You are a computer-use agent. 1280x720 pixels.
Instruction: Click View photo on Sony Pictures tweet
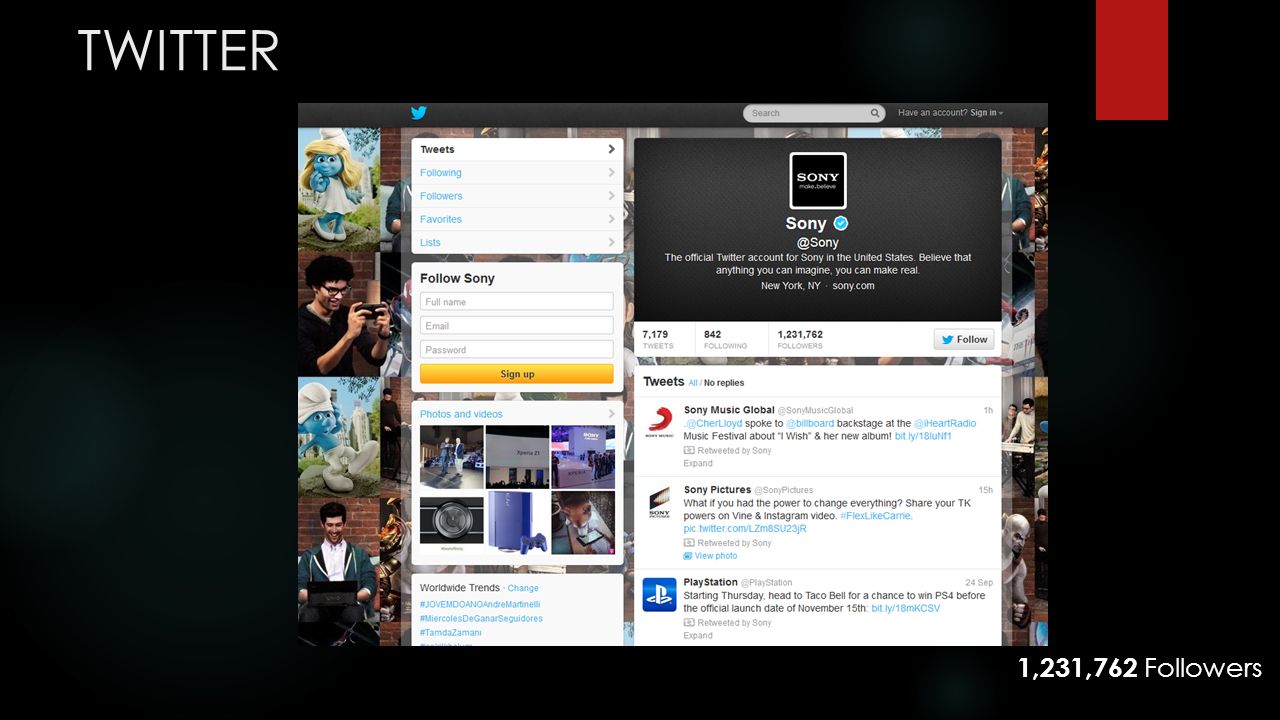pyautogui.click(x=710, y=556)
